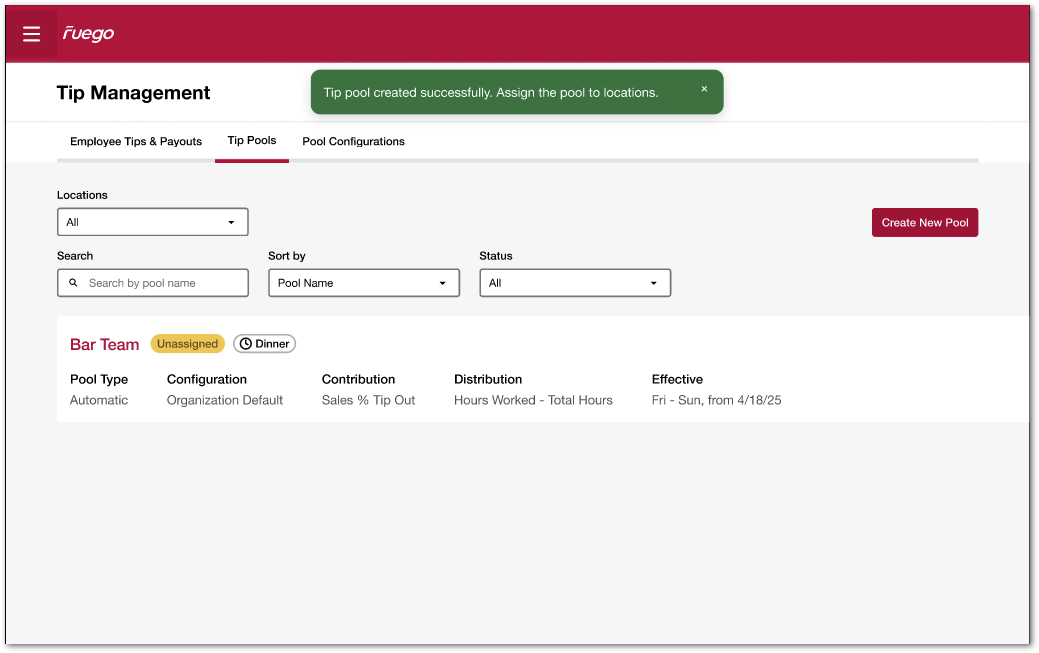Click the Tip pool created successfully message
The height and width of the screenshot is (653, 1039).
pyautogui.click(x=490, y=92)
